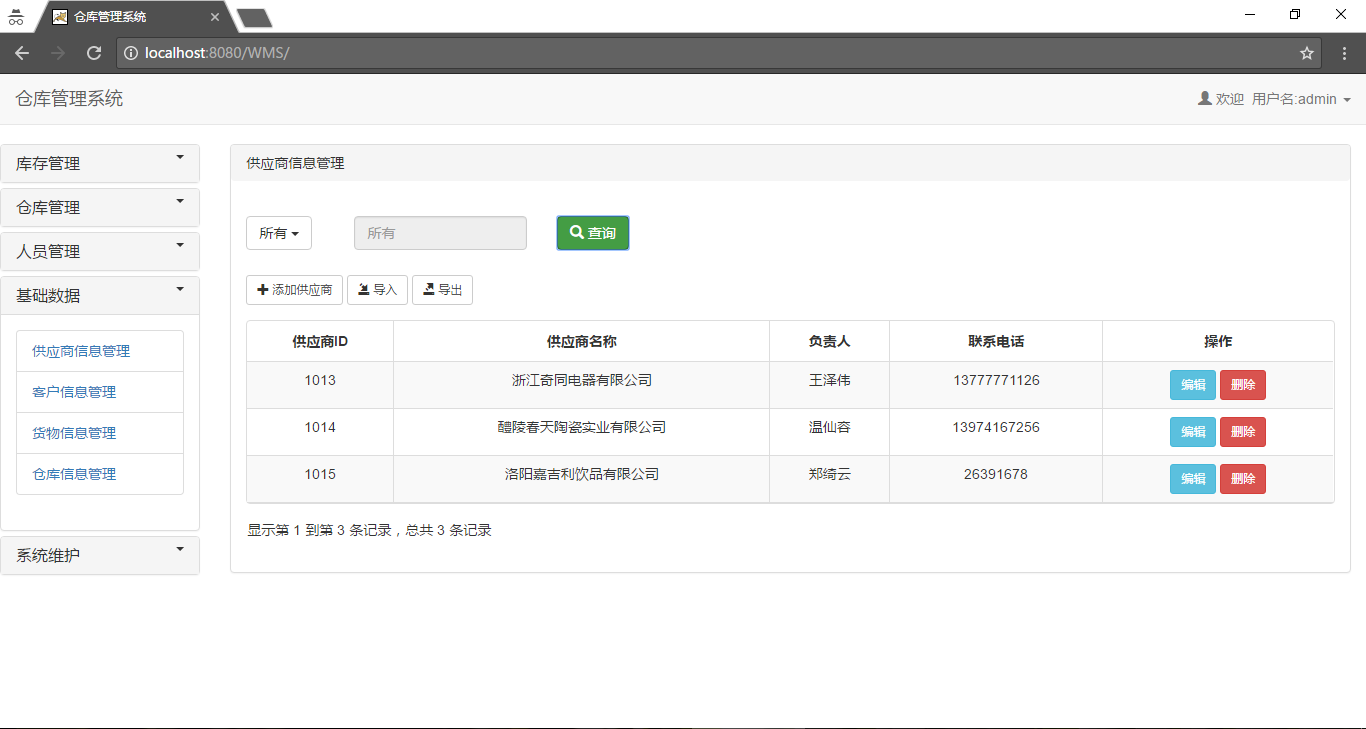Click the 添加供应商 button

295,290
